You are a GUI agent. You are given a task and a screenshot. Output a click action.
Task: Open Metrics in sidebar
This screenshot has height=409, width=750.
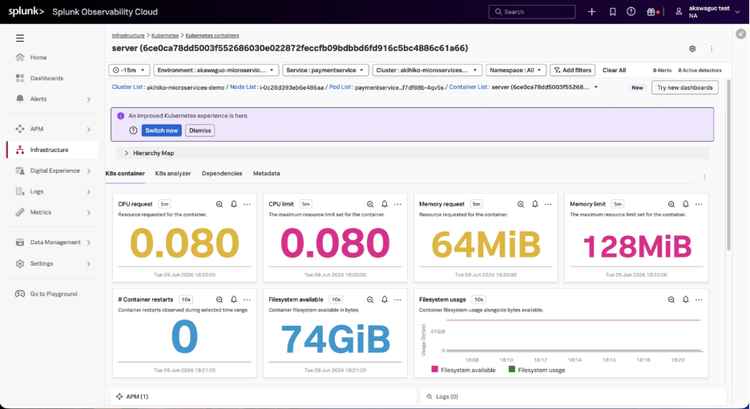[x=41, y=212]
